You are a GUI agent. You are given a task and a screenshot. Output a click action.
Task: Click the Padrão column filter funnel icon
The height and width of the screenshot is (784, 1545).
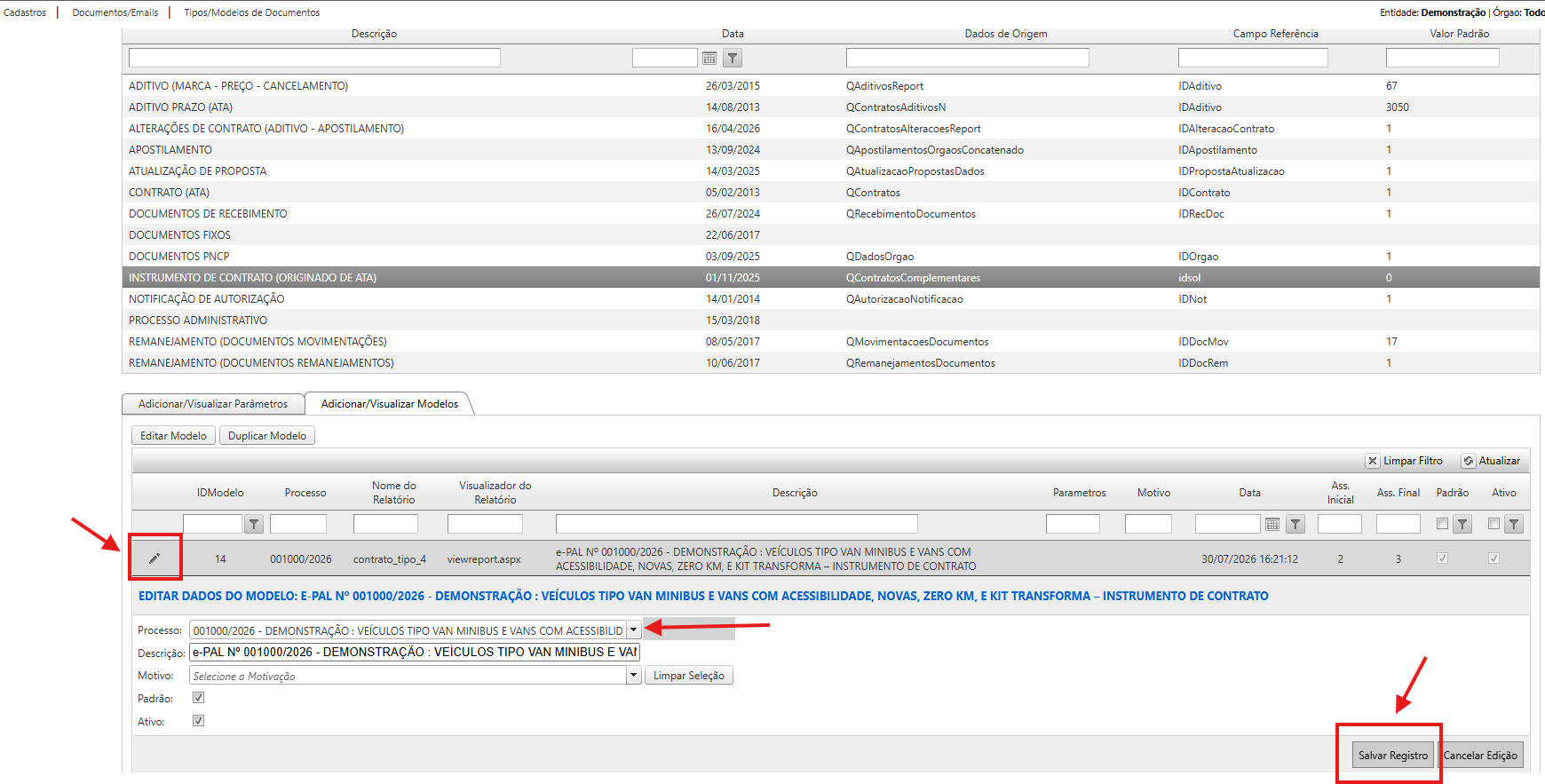[x=1462, y=524]
